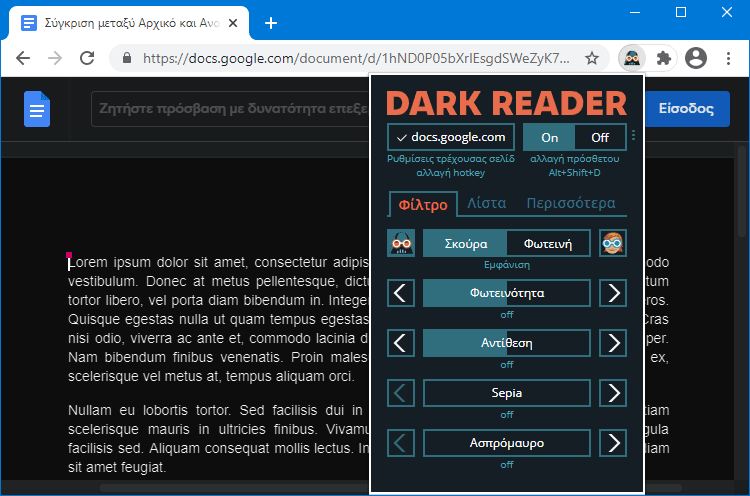Decrease Sepia with left arrow
The image size is (750, 496).
(401, 393)
